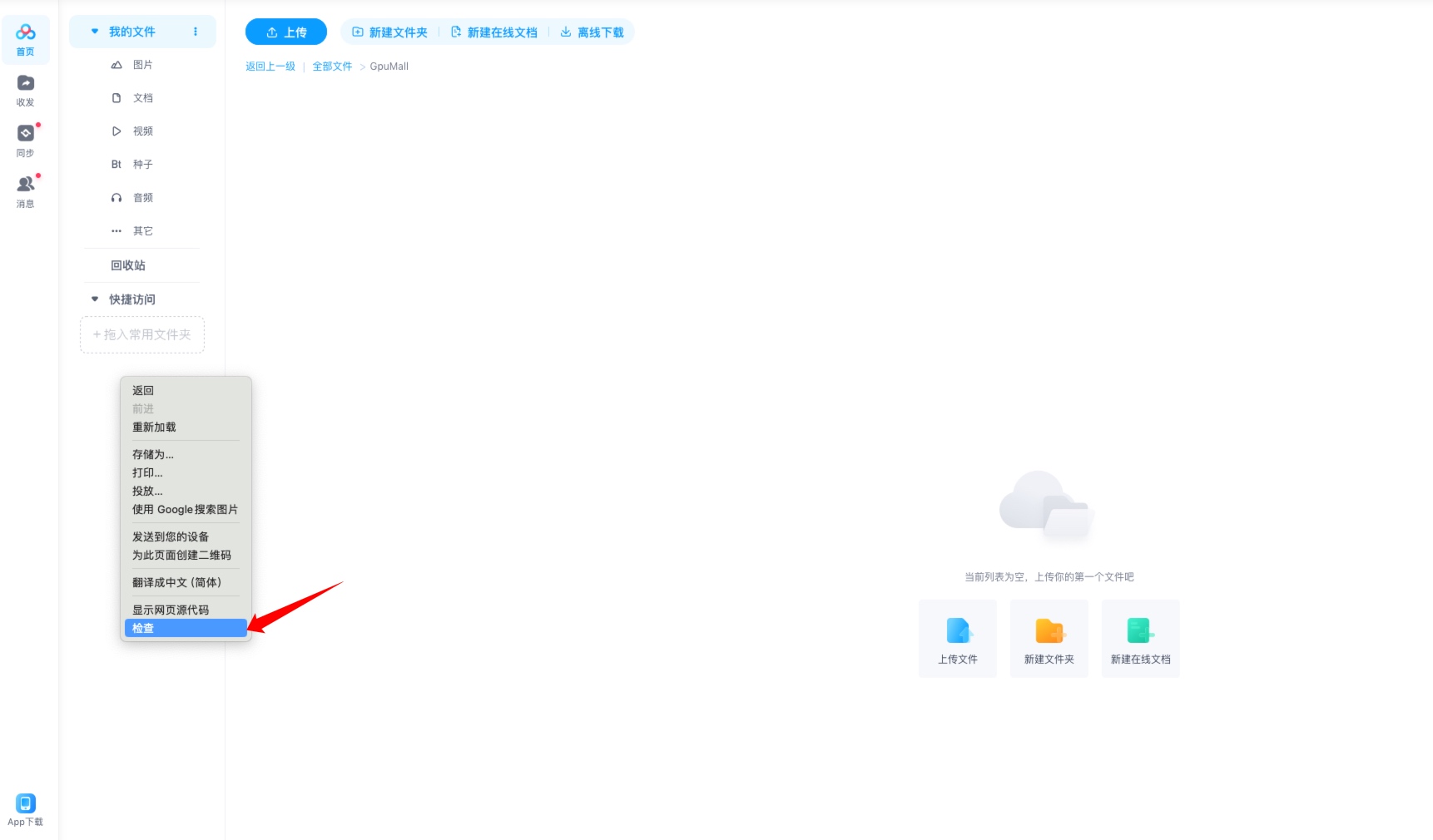Open the 首页 home icon in sidebar
The image size is (1433, 840).
tap(26, 39)
